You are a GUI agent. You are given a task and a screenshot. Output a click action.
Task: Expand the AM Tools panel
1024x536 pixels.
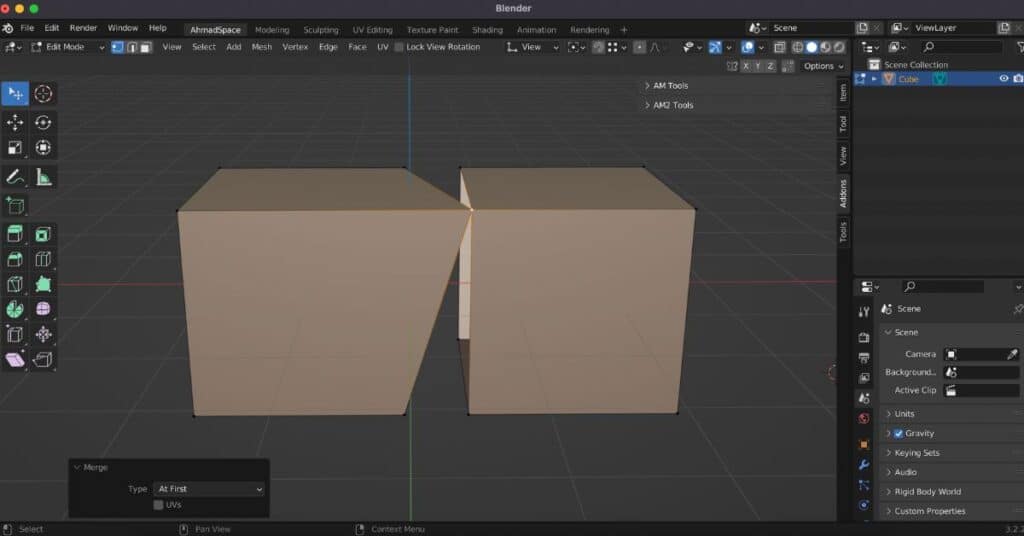tap(670, 86)
